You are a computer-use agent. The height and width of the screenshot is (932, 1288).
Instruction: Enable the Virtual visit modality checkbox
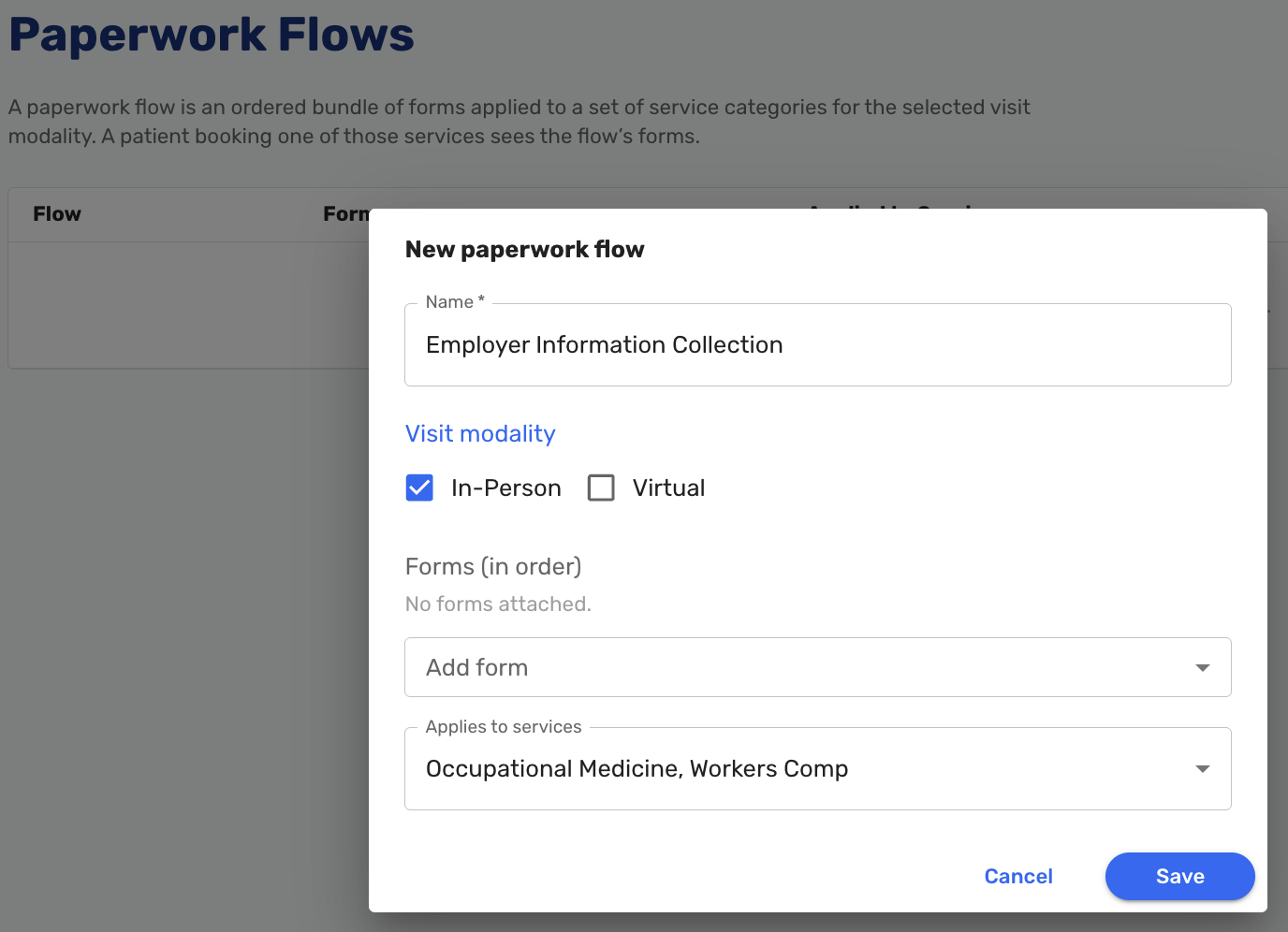(x=601, y=488)
